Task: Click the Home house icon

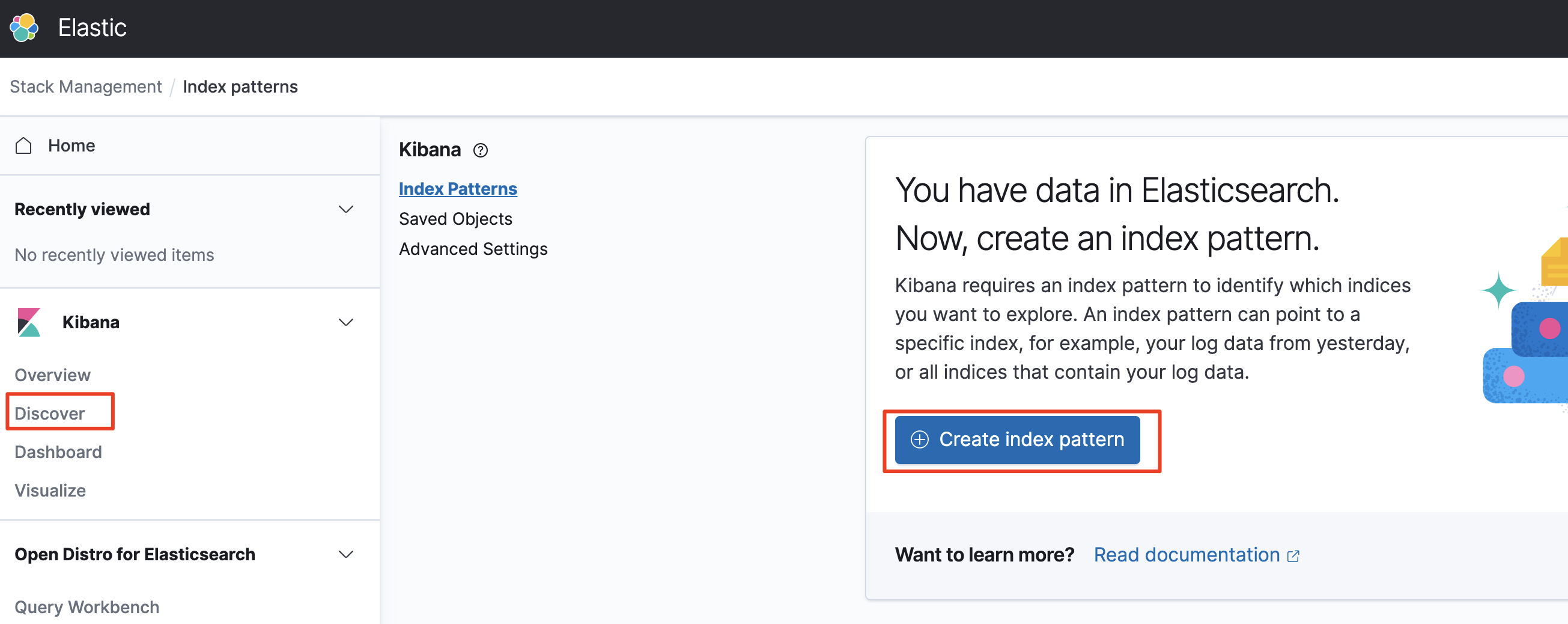Action: tap(23, 145)
